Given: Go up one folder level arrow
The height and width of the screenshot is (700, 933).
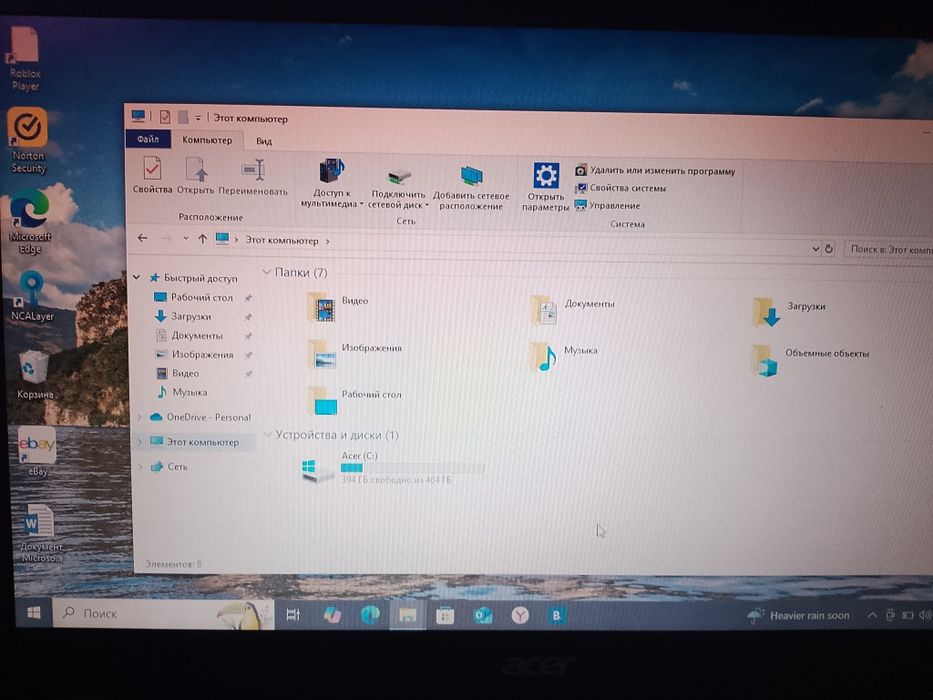Looking at the screenshot, I should [202, 239].
